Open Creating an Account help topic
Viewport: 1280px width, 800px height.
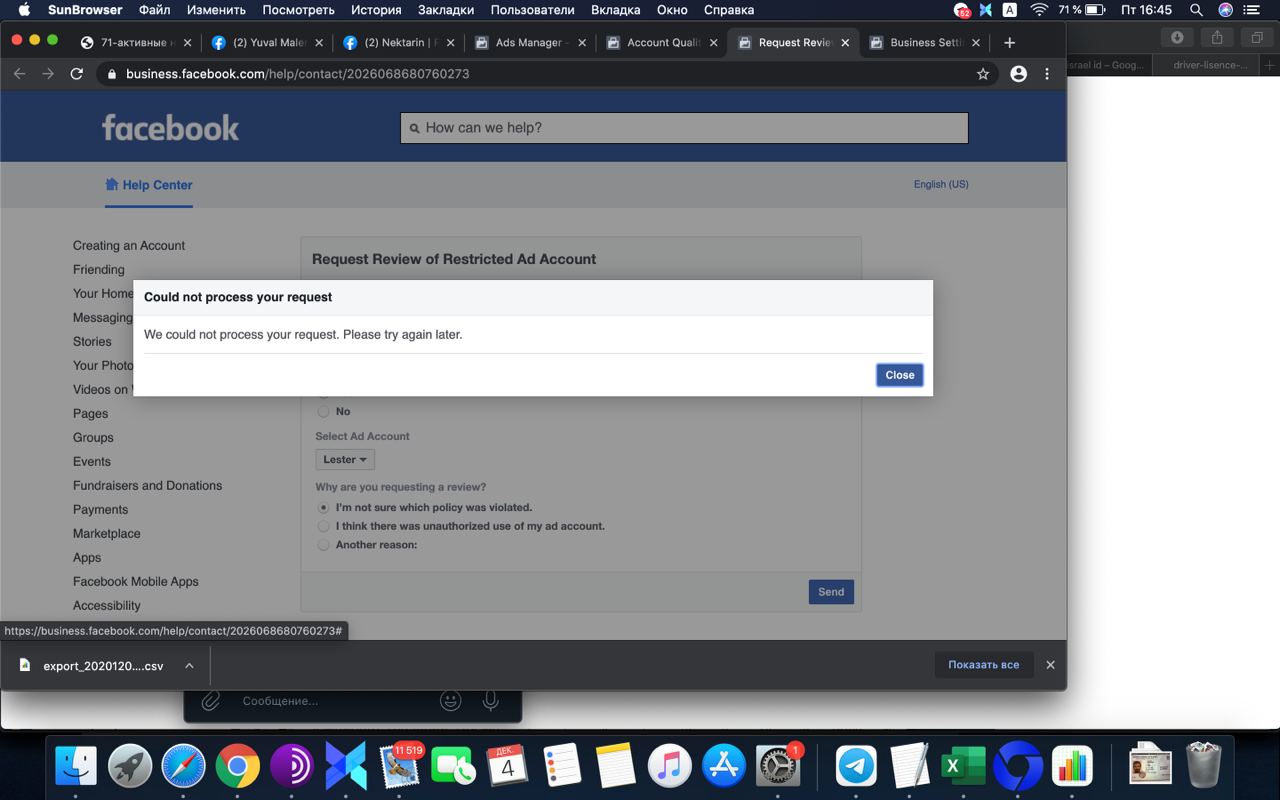click(x=129, y=245)
